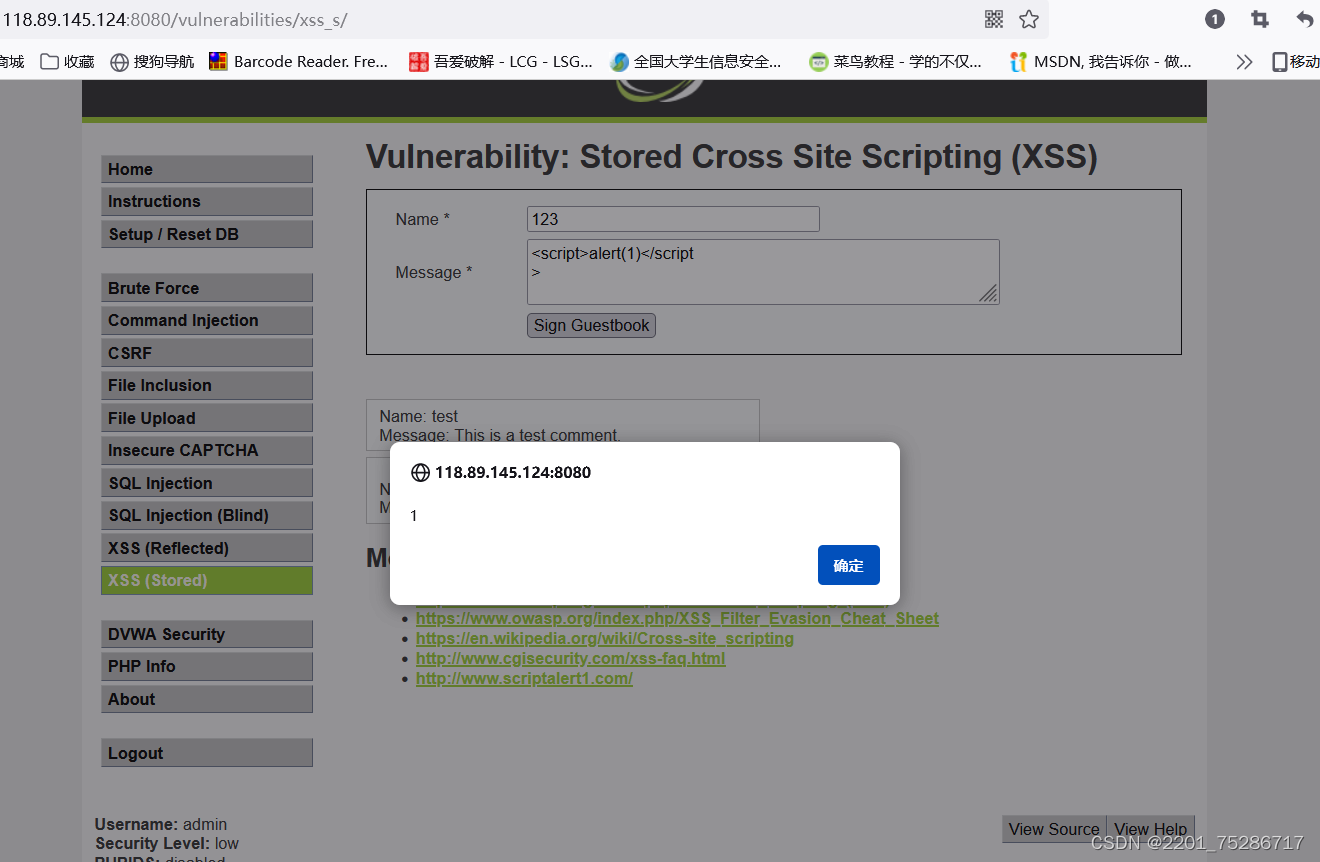Click the 'Security Level: low' status text
The image size is (1320, 862).
[x=167, y=843]
